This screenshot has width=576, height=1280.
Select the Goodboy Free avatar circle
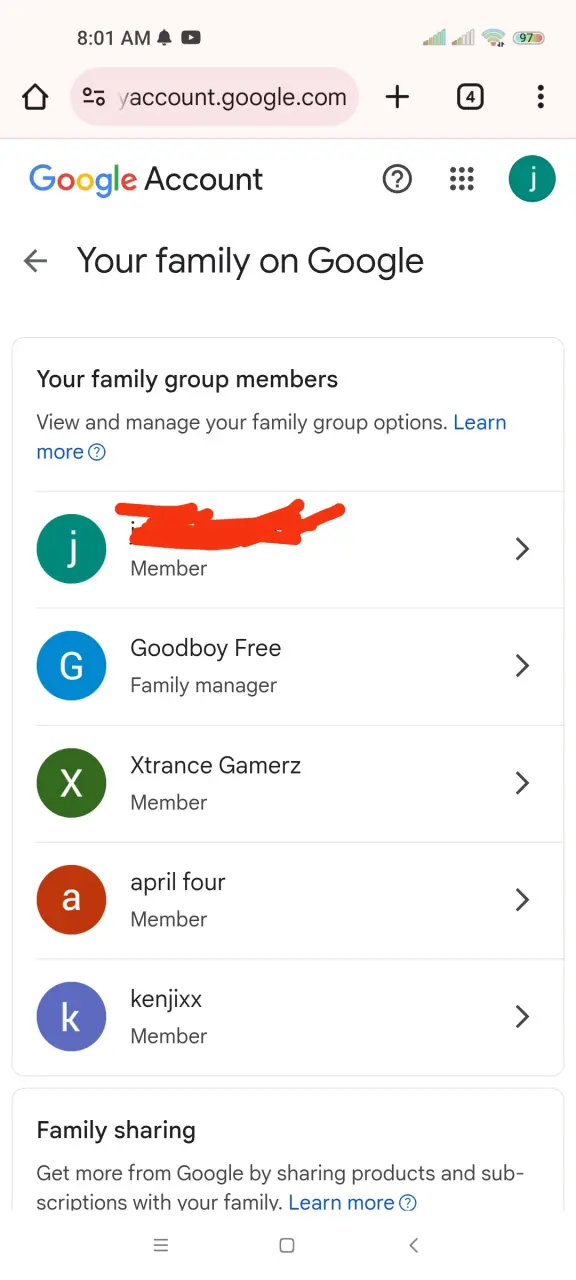[x=71, y=666]
